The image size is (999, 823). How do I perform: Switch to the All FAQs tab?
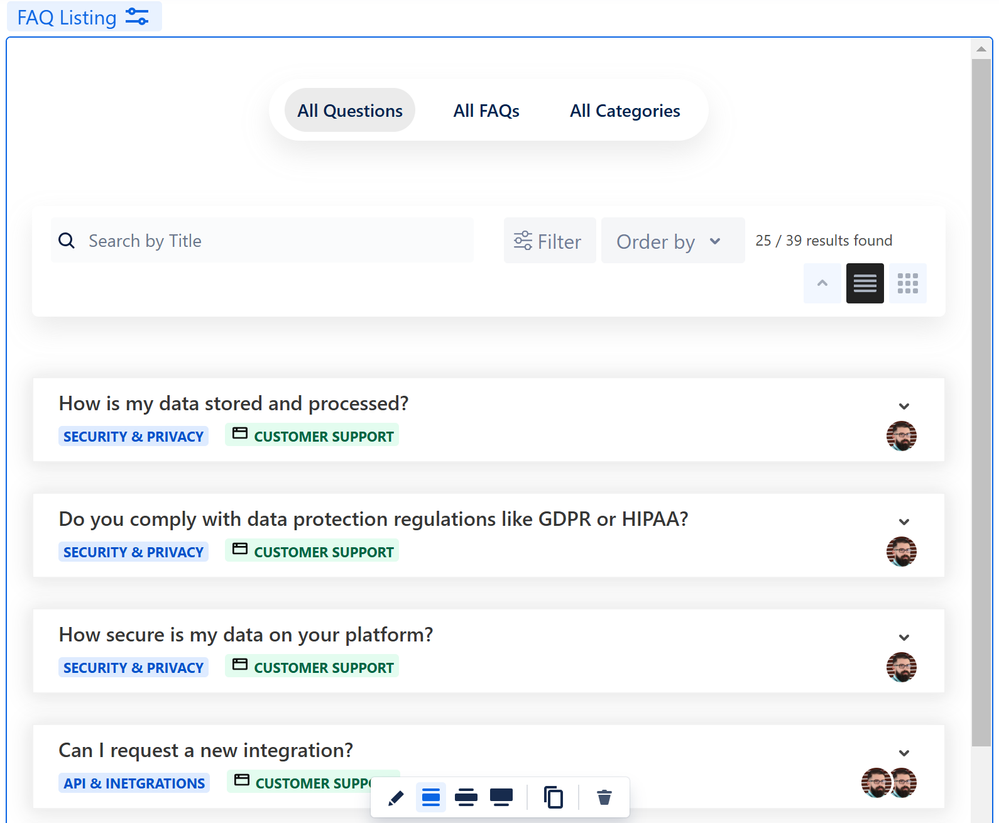coord(486,111)
